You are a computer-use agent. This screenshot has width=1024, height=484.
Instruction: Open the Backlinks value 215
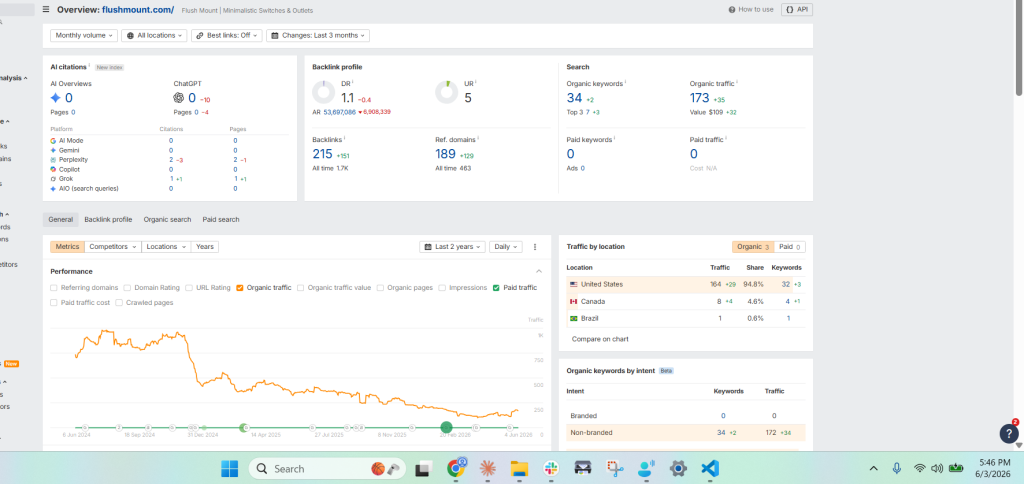click(x=323, y=154)
